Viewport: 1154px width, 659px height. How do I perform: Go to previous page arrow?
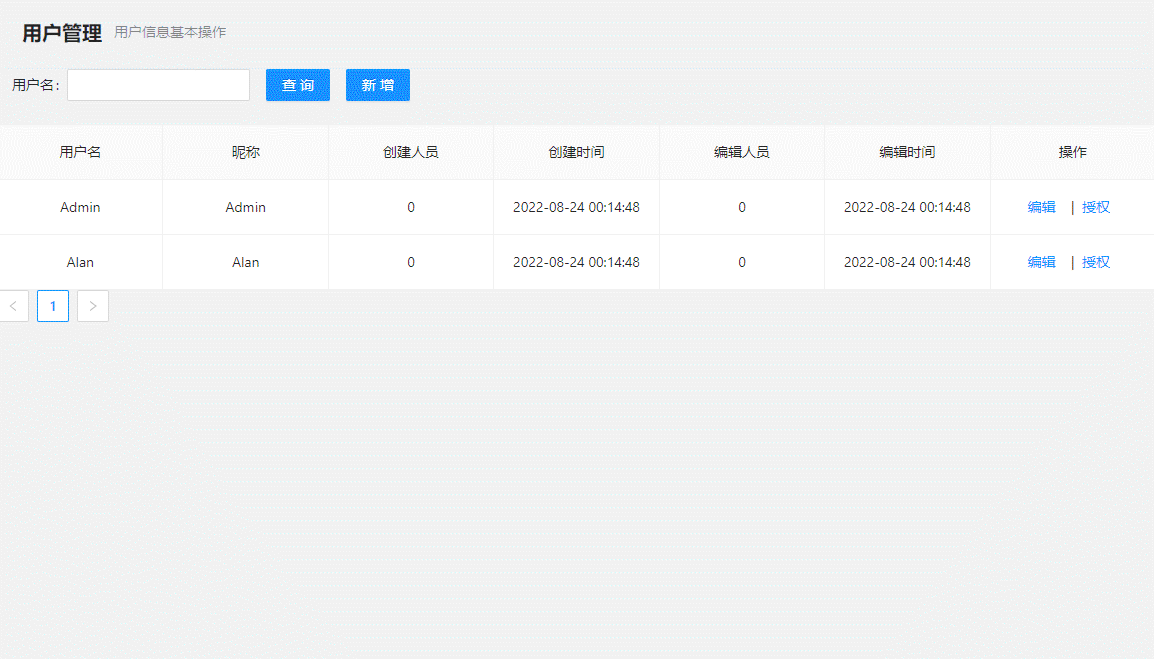(13, 306)
